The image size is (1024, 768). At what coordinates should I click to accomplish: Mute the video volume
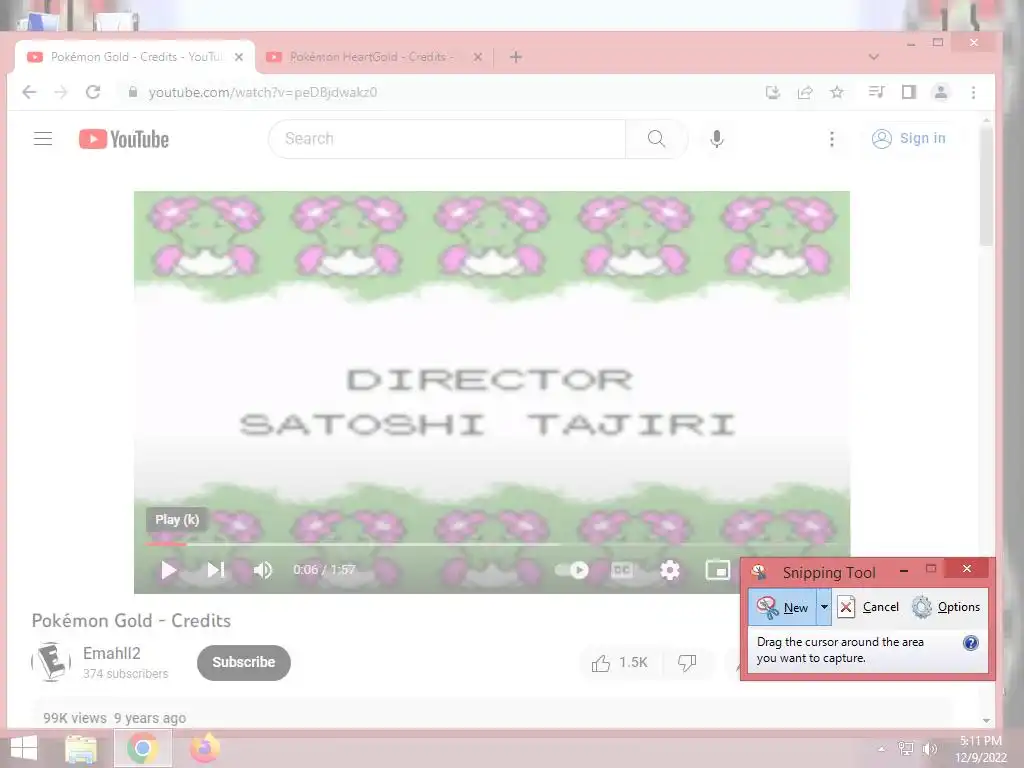(263, 570)
